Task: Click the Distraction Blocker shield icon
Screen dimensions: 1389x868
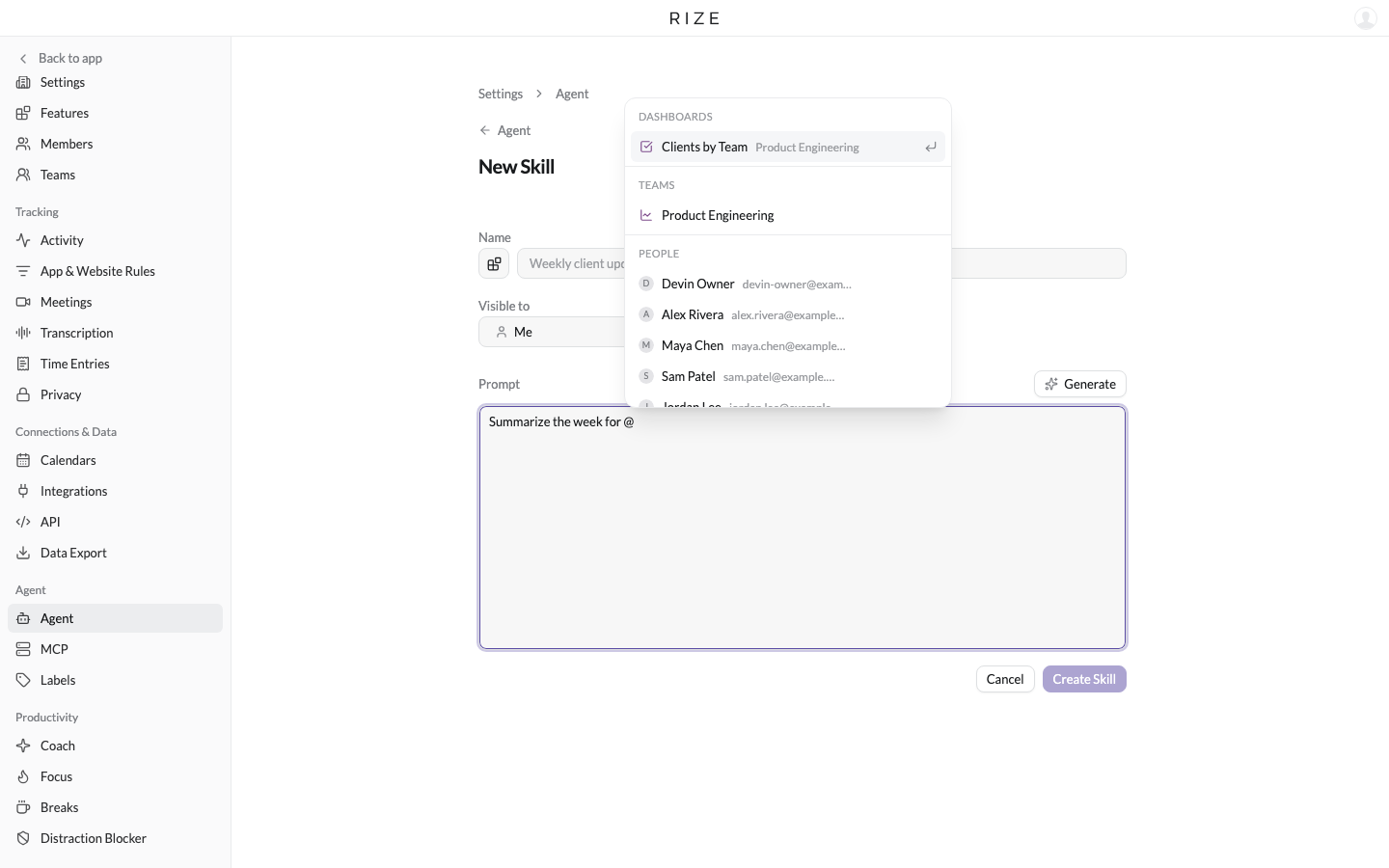Action: pos(23,838)
